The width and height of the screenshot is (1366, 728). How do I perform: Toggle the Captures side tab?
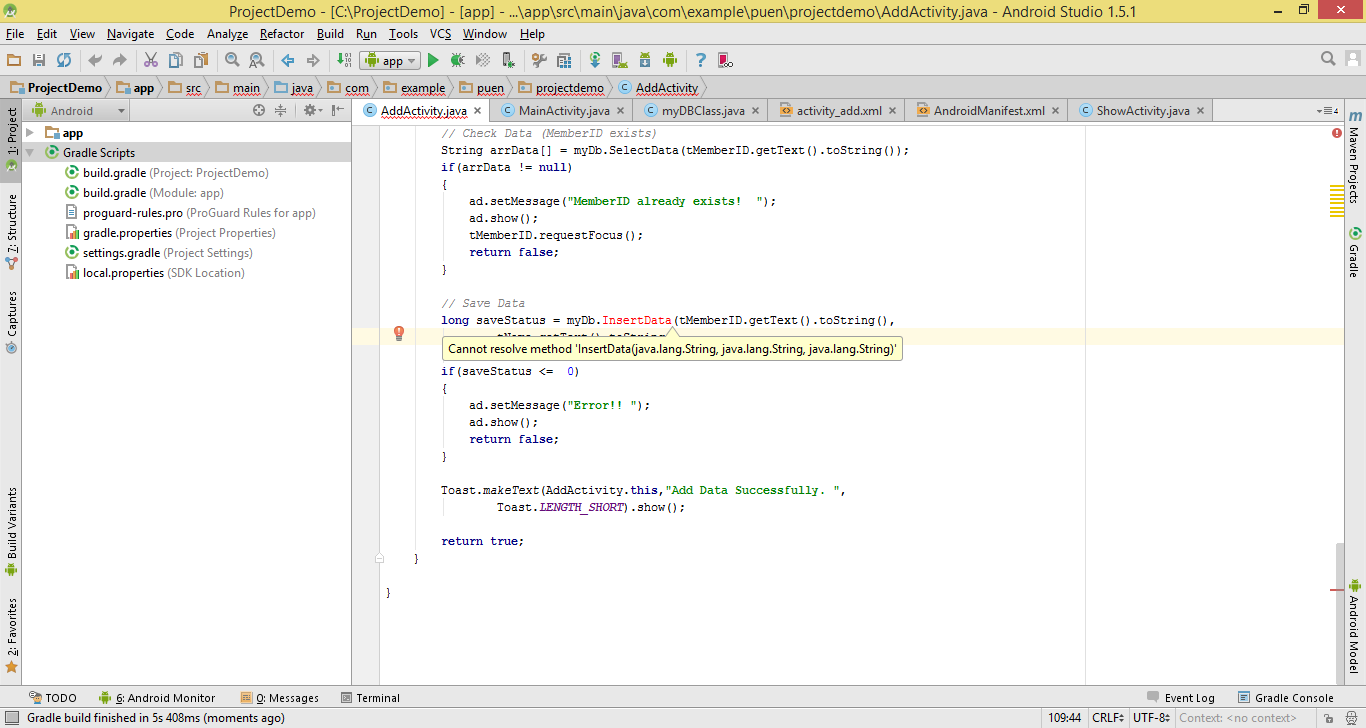(11, 322)
